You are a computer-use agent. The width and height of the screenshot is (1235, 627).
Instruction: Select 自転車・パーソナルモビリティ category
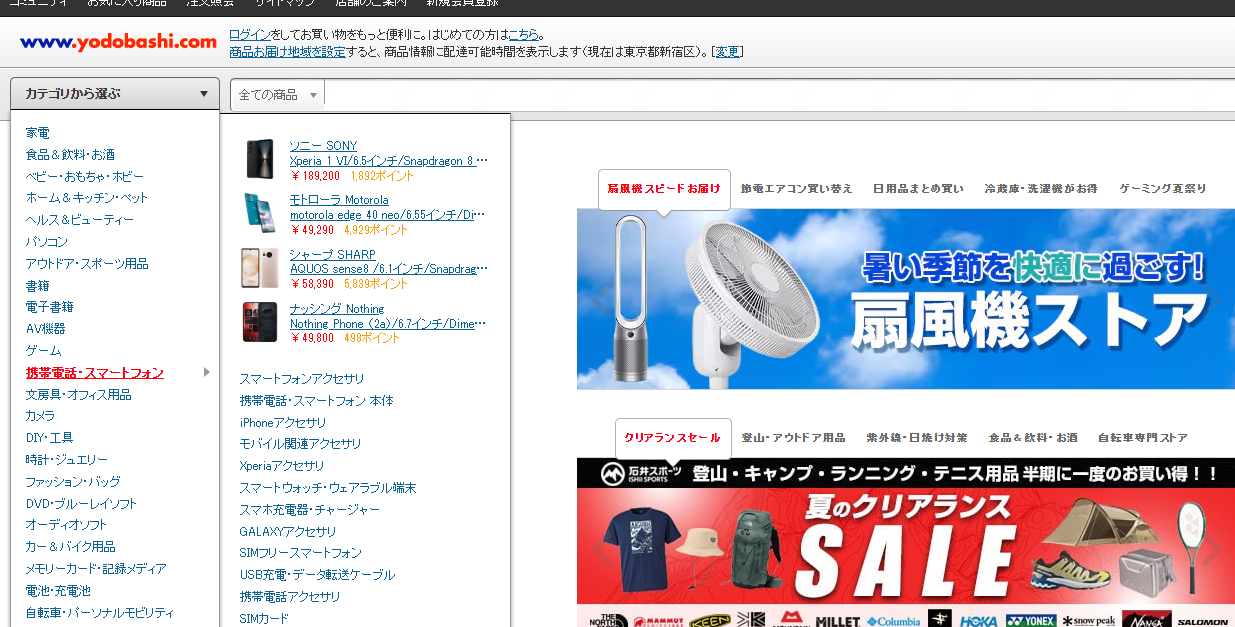pos(100,613)
